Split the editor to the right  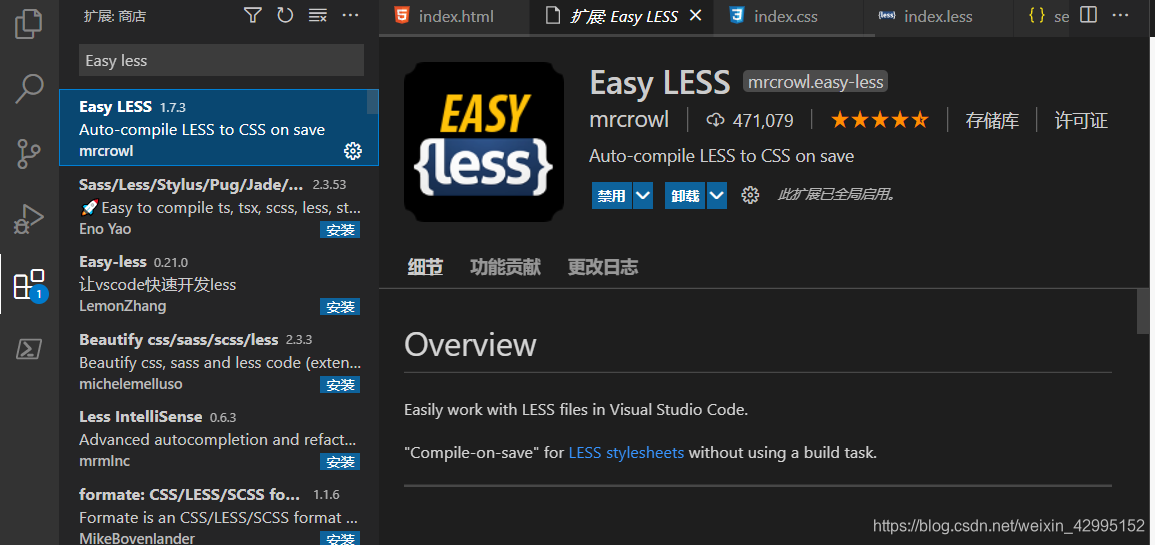click(x=1089, y=15)
